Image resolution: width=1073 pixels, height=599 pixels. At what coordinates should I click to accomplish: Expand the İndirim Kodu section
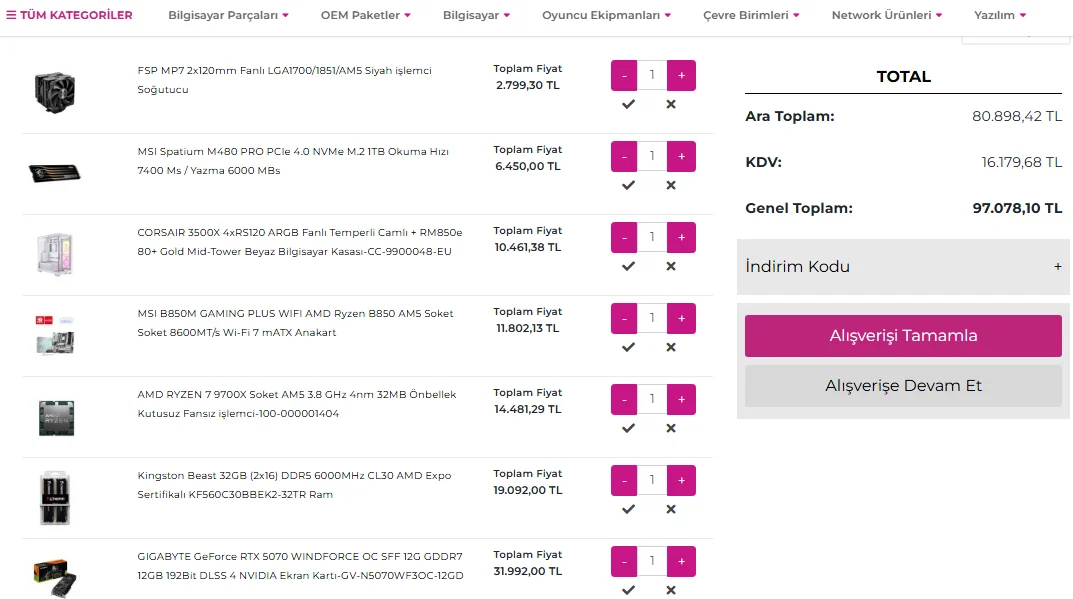click(x=903, y=267)
